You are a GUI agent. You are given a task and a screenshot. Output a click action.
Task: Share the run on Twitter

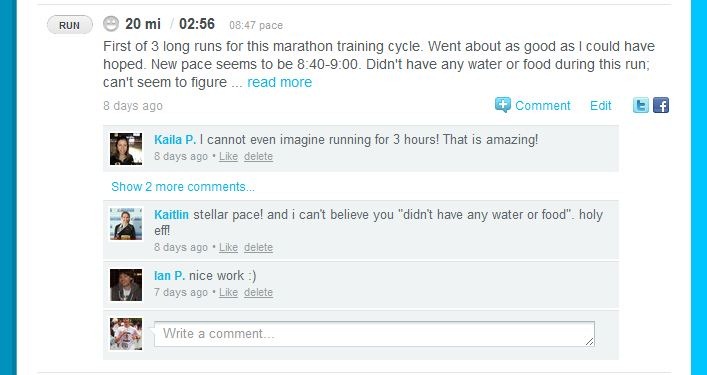click(641, 105)
